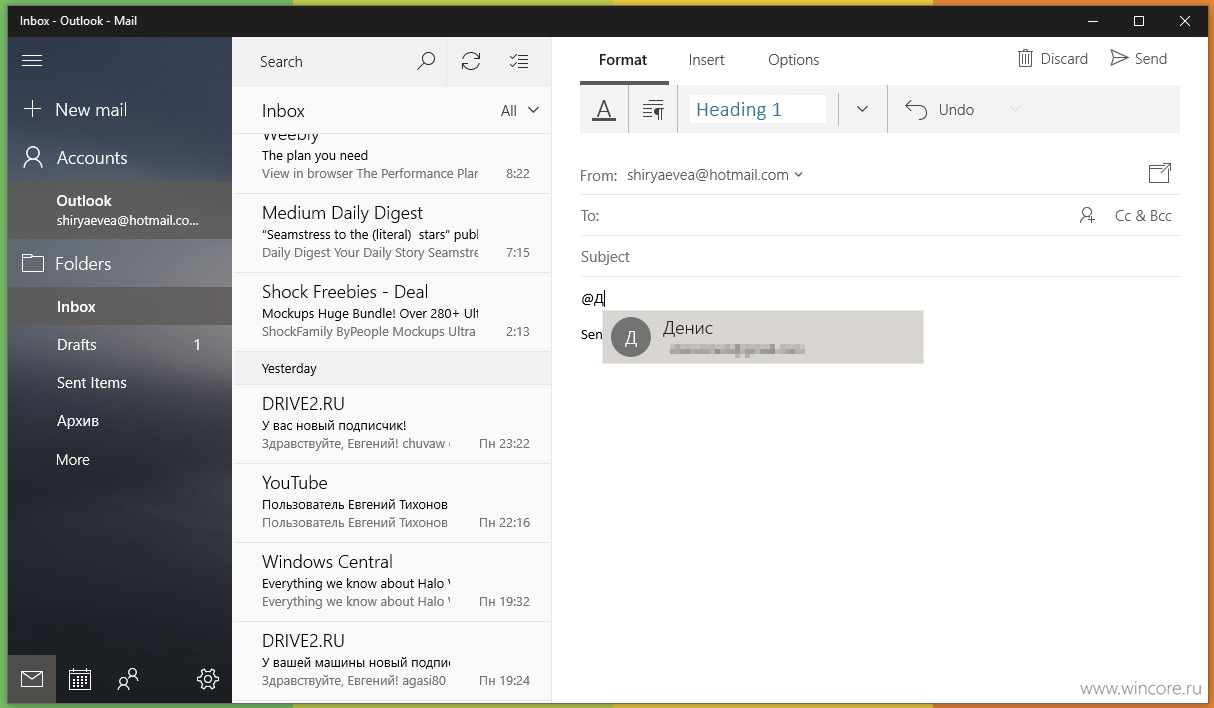Expand the styles gallery dropdown
The width and height of the screenshot is (1214, 708).
click(x=862, y=110)
